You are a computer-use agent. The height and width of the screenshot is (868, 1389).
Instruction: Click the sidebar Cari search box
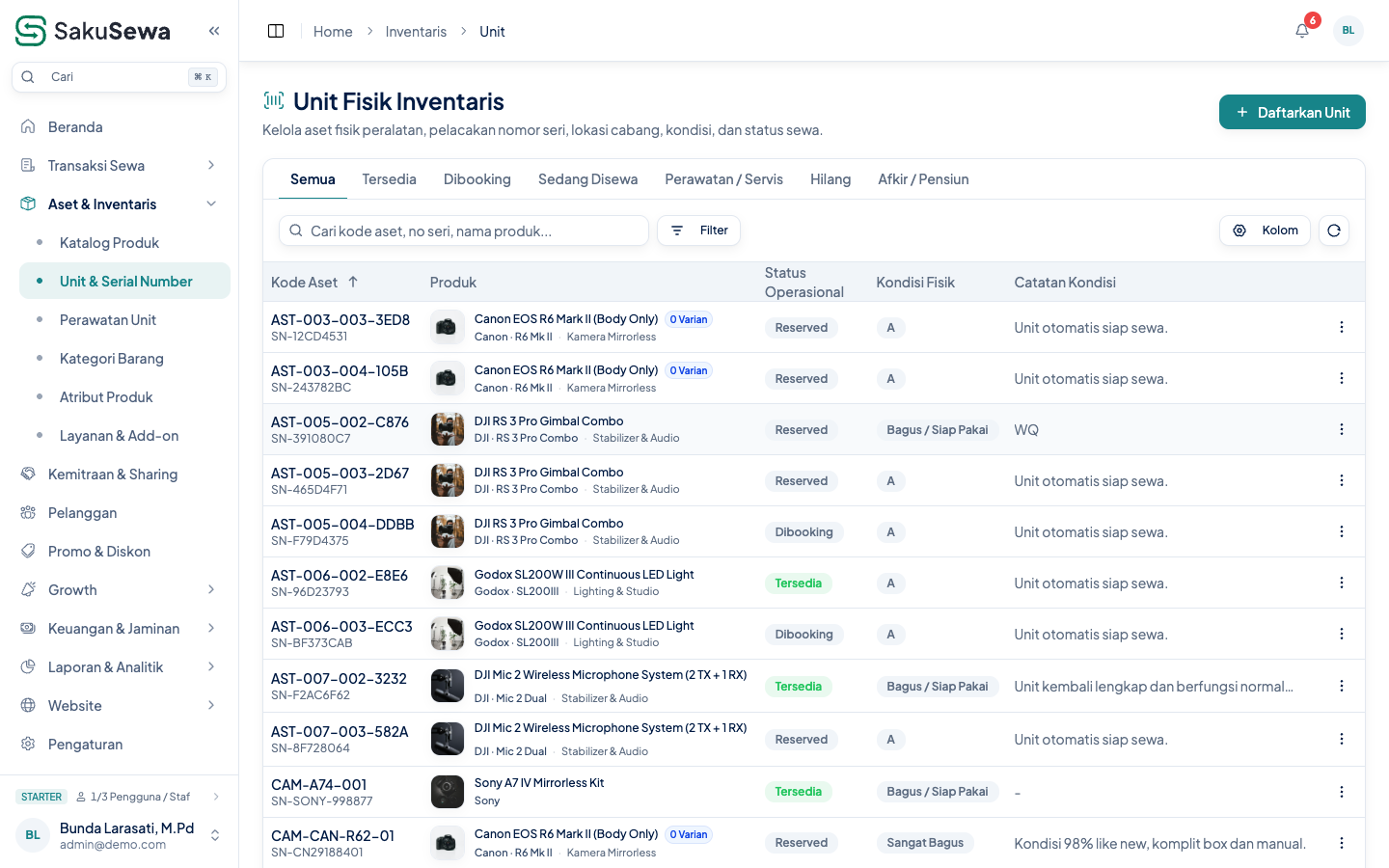119,77
